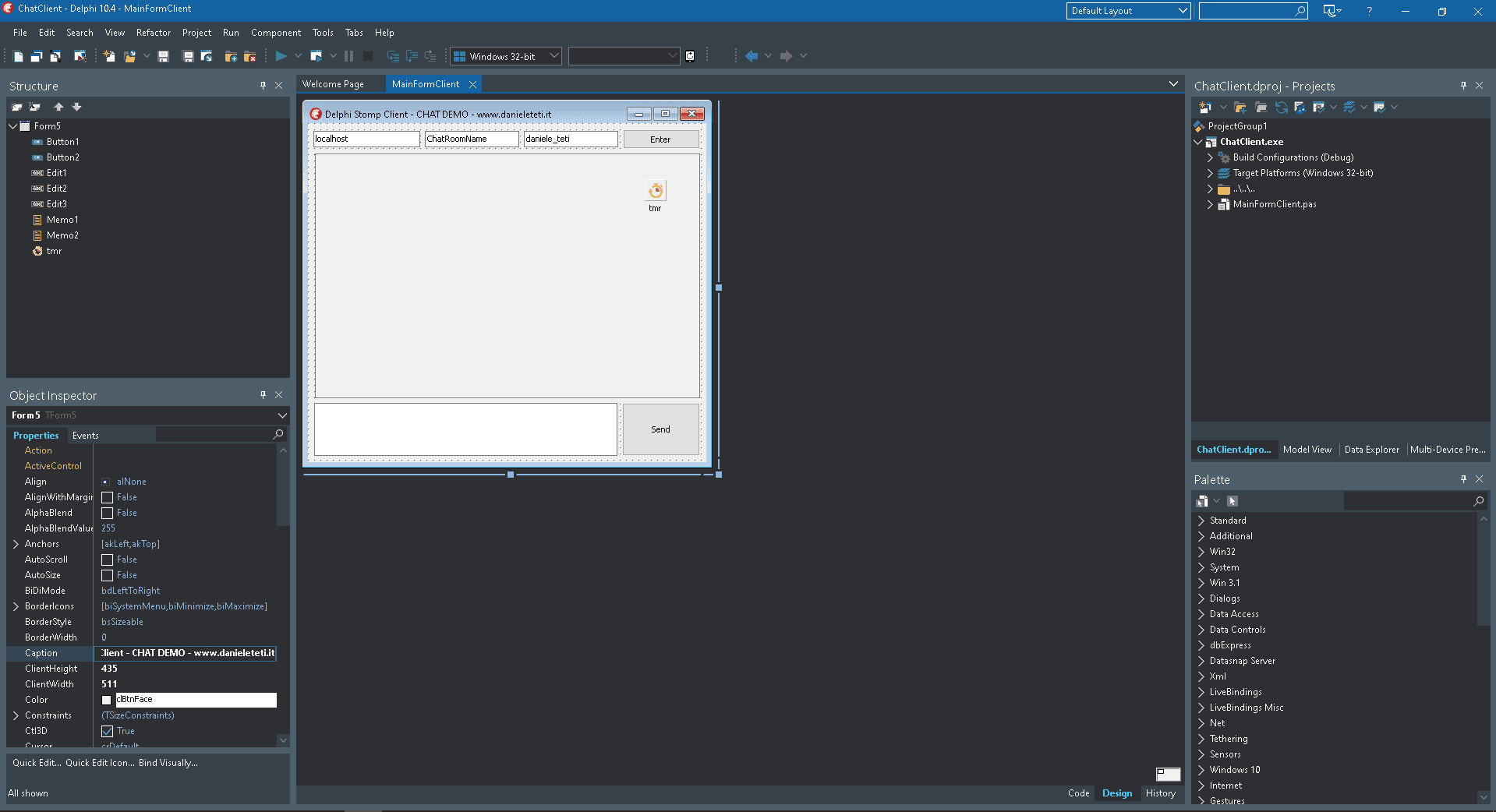
Task: Expand Build Configurations (Debug) node
Action: pyautogui.click(x=1210, y=157)
